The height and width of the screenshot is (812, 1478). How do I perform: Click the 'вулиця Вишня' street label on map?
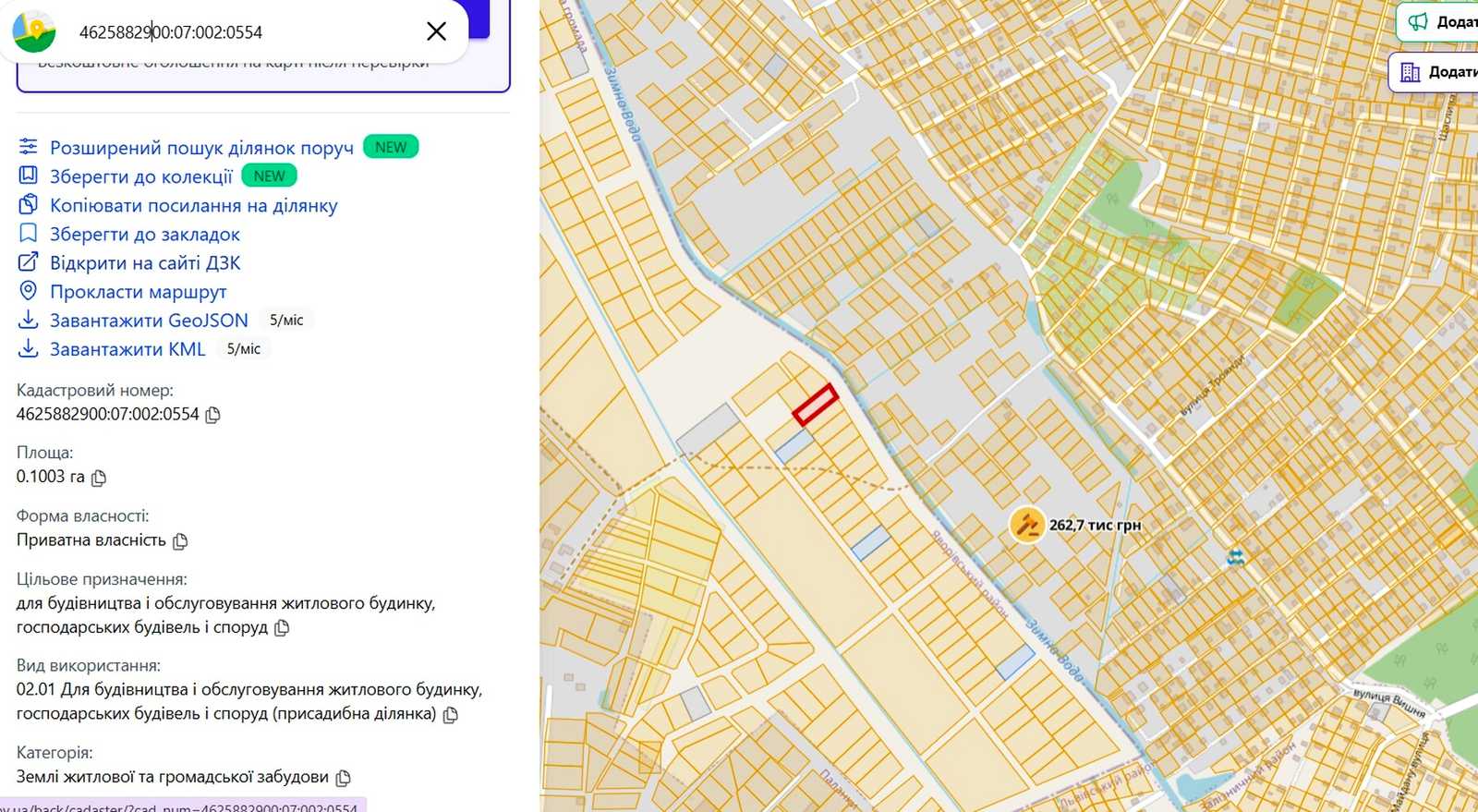point(1389,702)
